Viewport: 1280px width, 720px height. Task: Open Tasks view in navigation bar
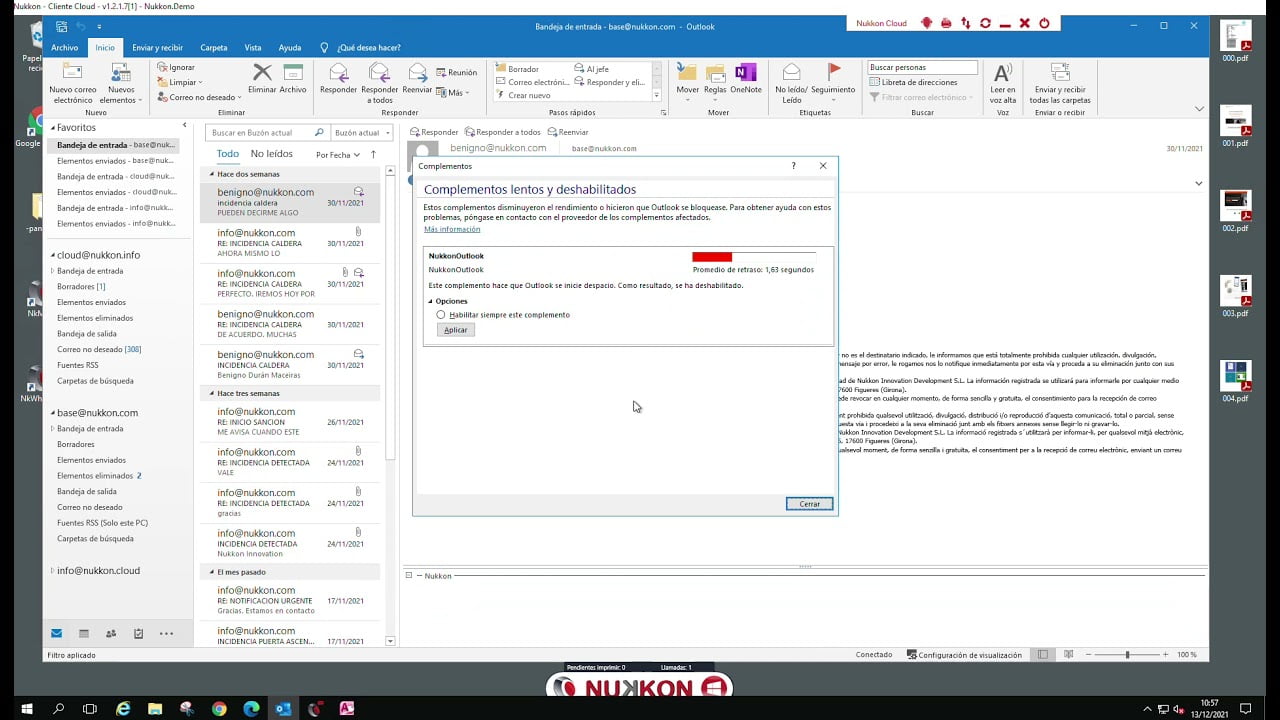tap(138, 633)
